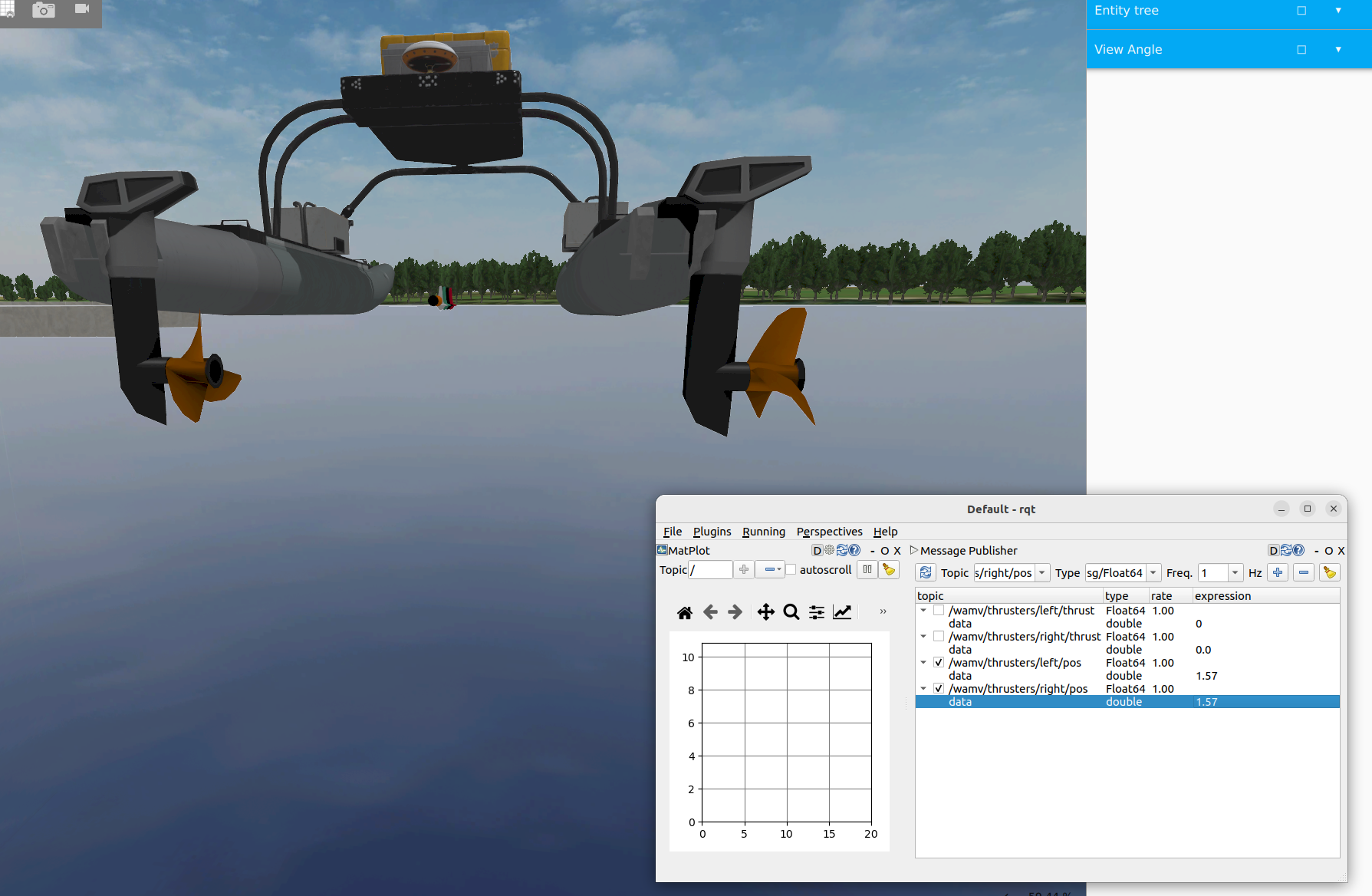Select the Zoom to rectangle tool
1372x896 pixels.
pos(791,612)
